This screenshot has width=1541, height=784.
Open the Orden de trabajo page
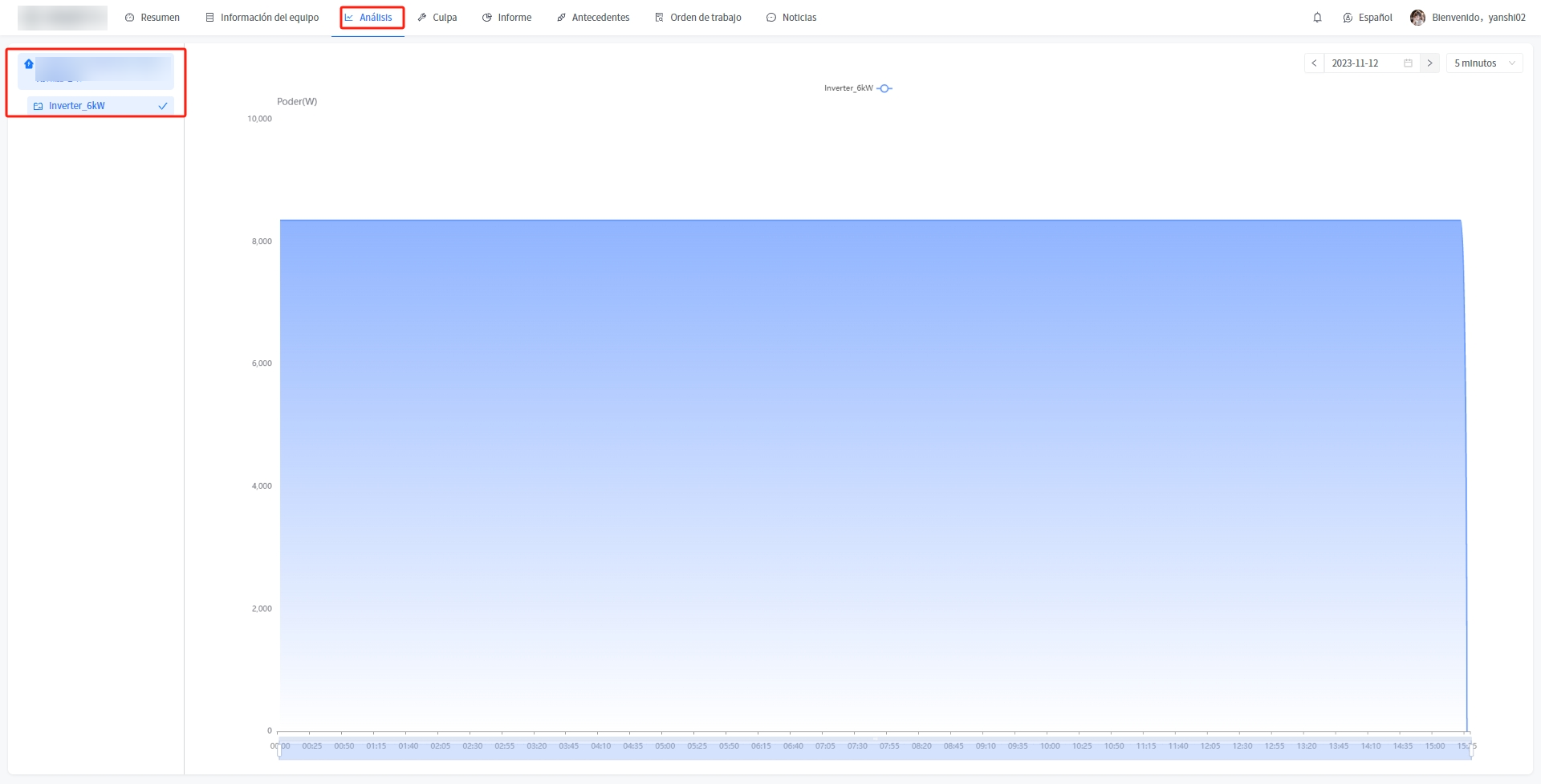coord(698,18)
